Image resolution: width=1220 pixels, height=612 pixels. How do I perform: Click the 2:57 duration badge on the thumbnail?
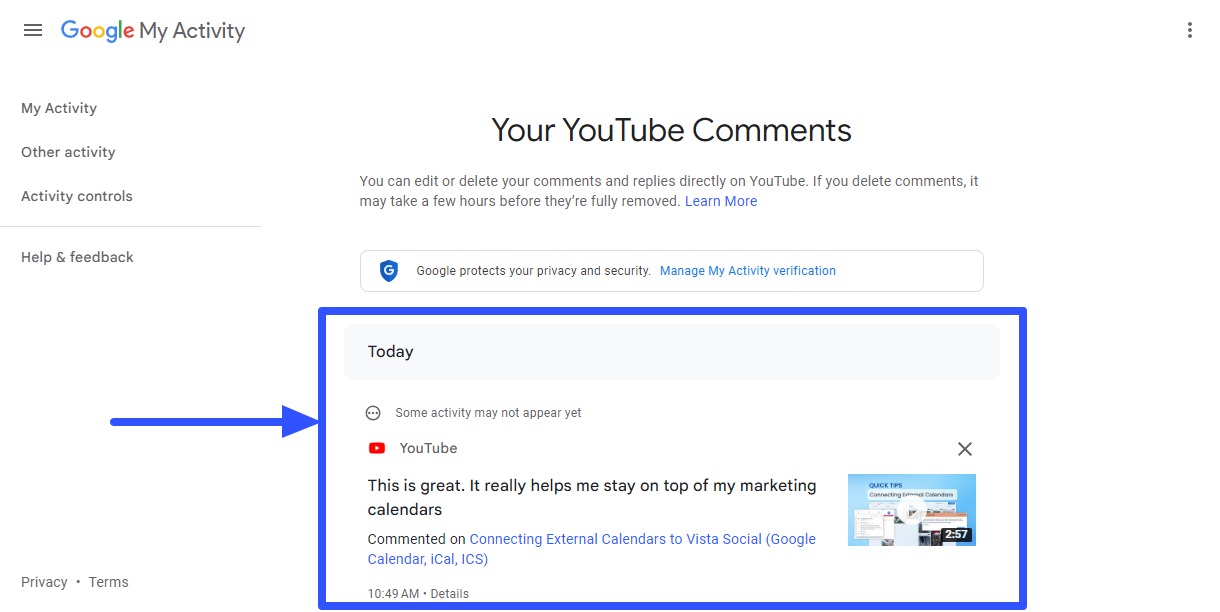click(958, 535)
